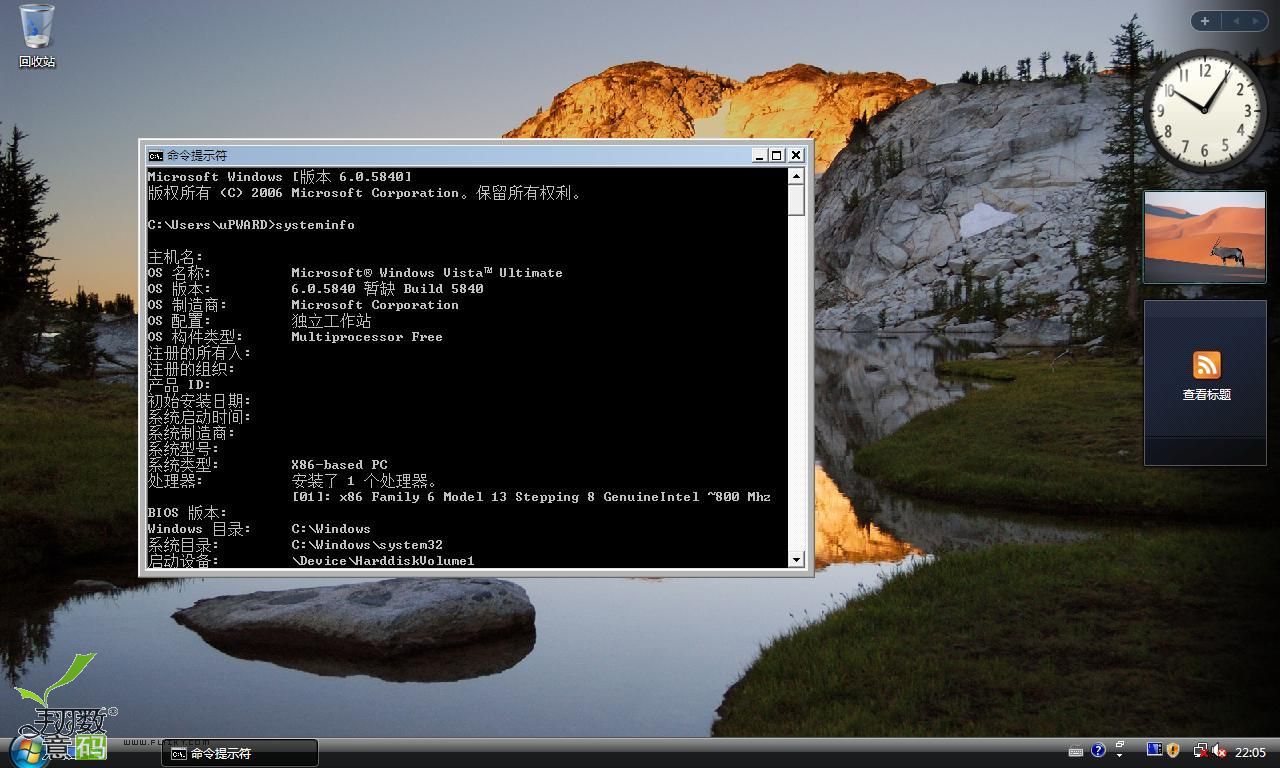Click the '\Device\HarddiskVolume1' value
The height and width of the screenshot is (768, 1280).
(x=383, y=561)
